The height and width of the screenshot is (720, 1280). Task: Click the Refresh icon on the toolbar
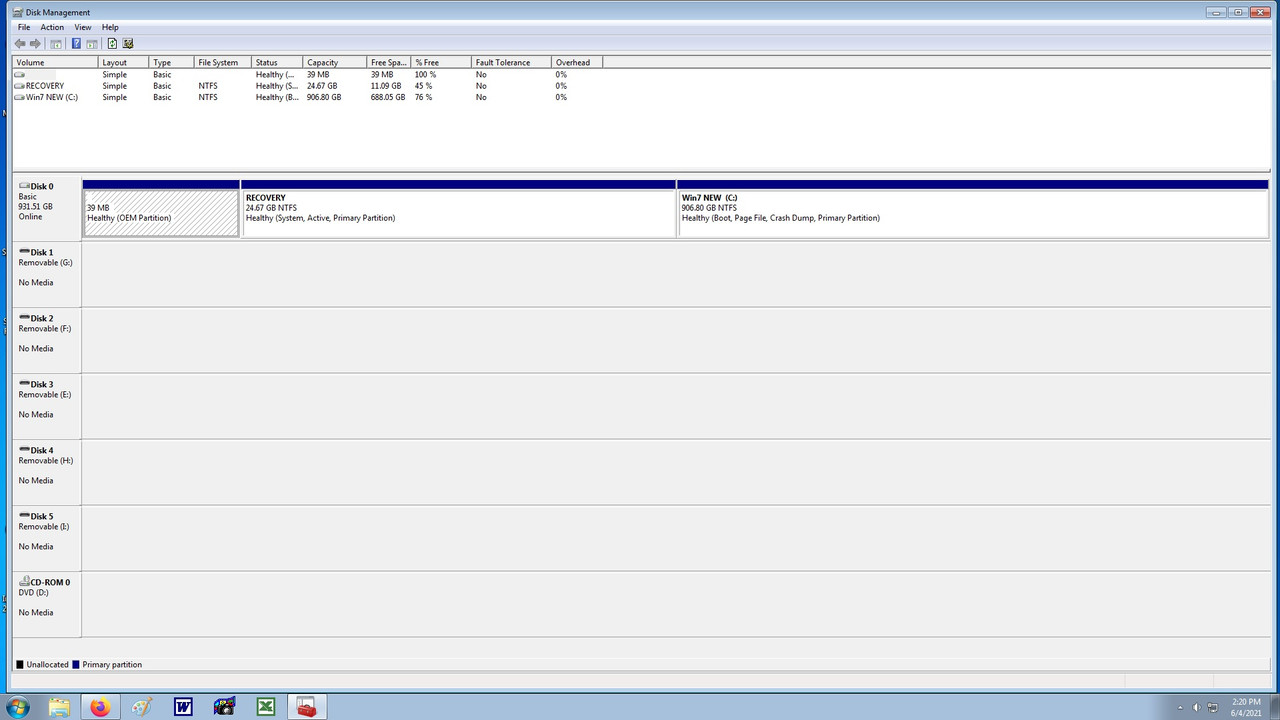tap(112, 44)
